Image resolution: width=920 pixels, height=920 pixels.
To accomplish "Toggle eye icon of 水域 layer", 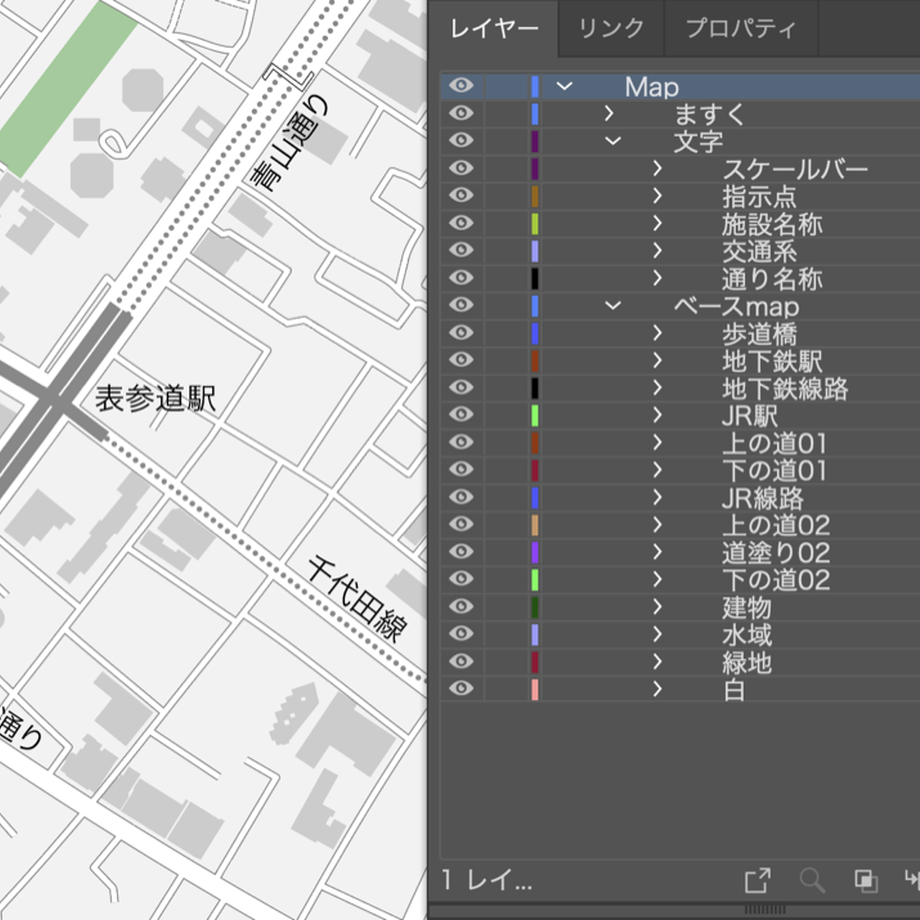I will click(x=461, y=634).
